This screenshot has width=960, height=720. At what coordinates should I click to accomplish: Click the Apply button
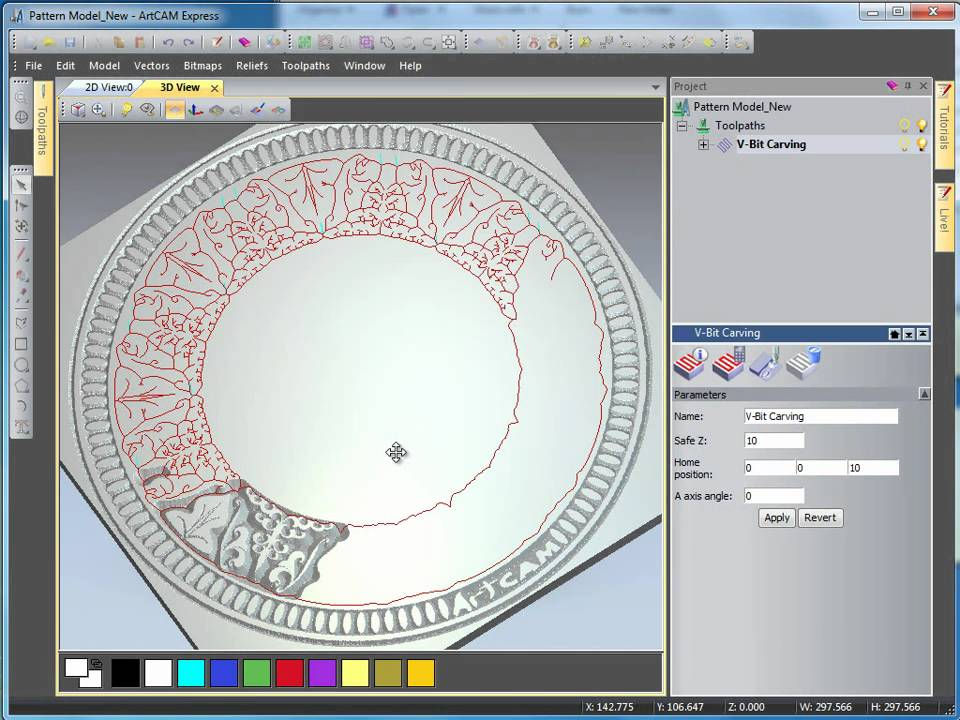777,518
